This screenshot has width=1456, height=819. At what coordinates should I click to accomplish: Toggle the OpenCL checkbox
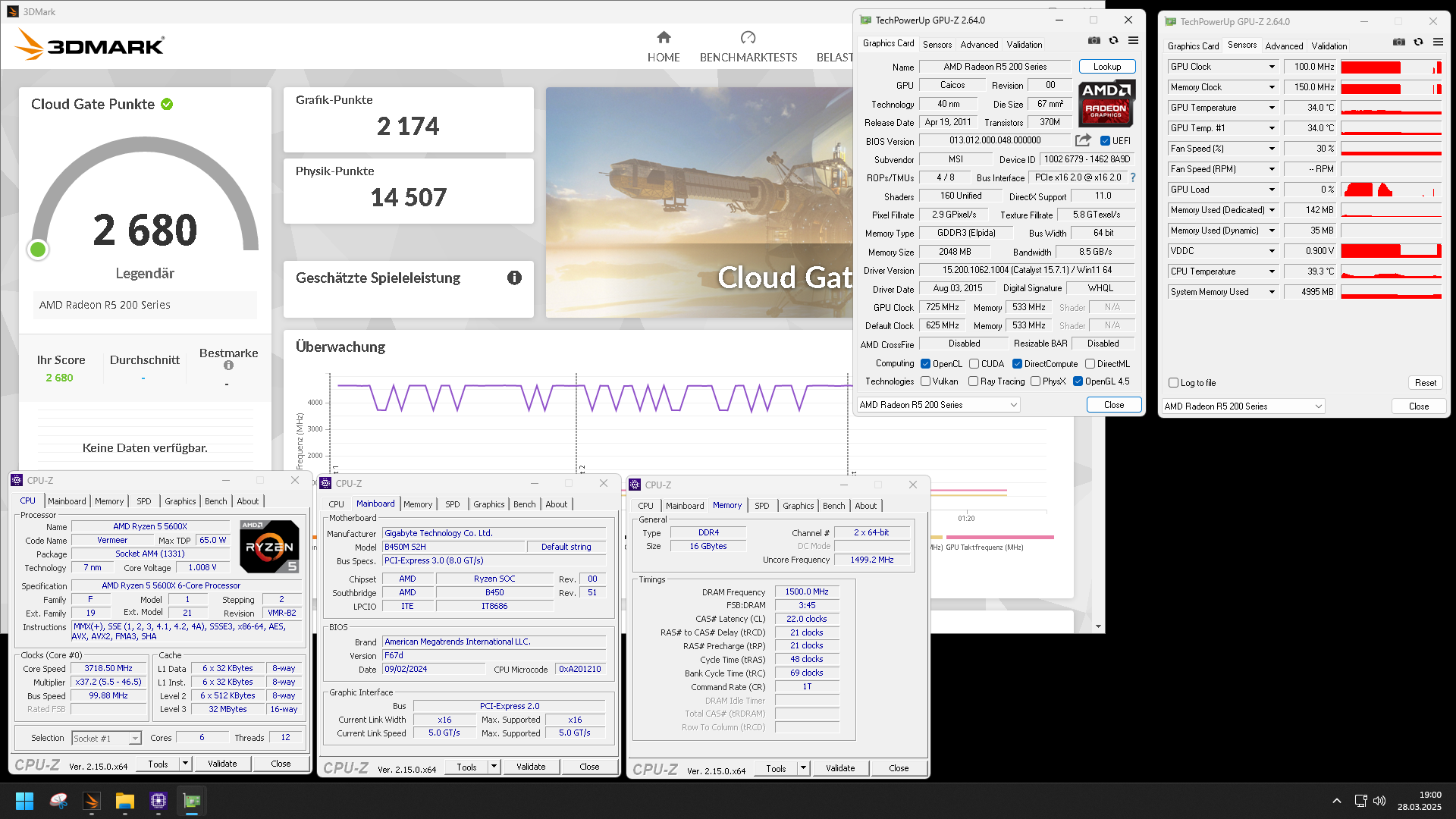click(925, 364)
